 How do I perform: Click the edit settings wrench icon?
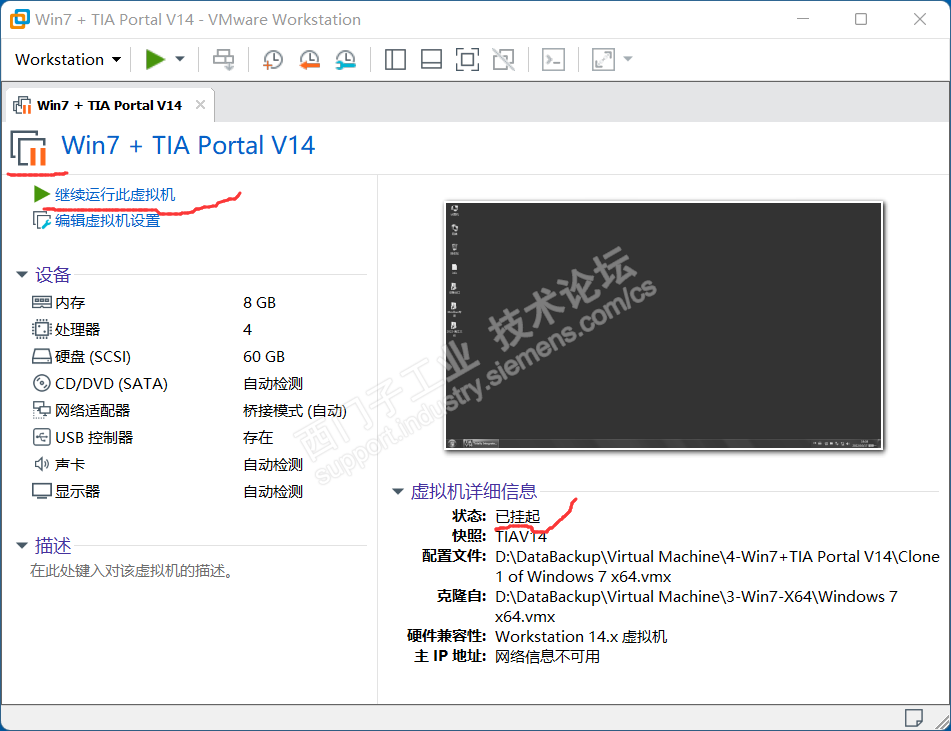point(41,220)
